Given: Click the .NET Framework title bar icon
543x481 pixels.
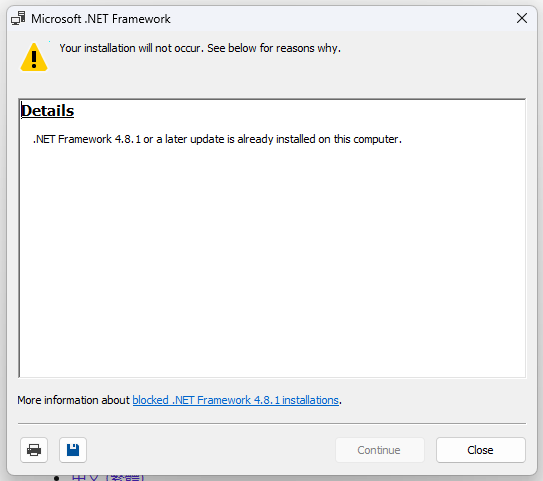Looking at the screenshot, I should pos(18,18).
